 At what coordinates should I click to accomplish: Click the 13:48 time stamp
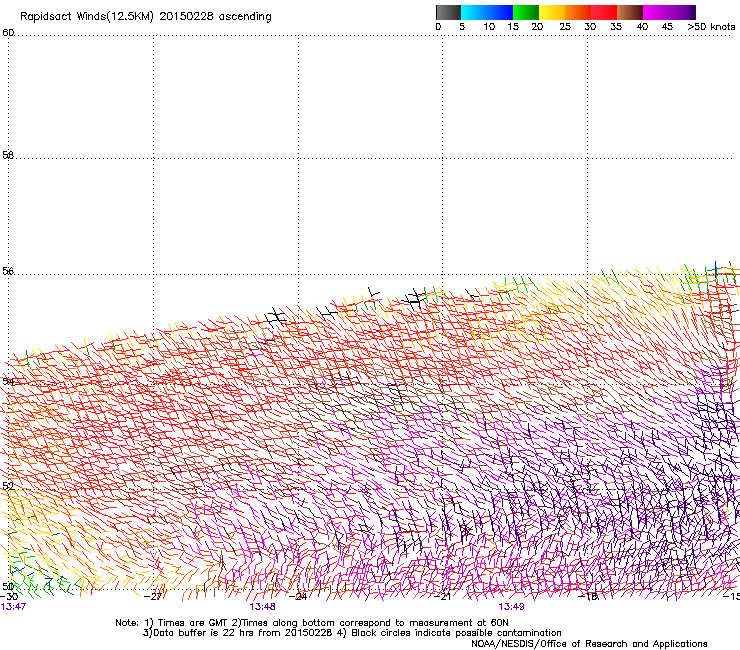(x=262, y=607)
